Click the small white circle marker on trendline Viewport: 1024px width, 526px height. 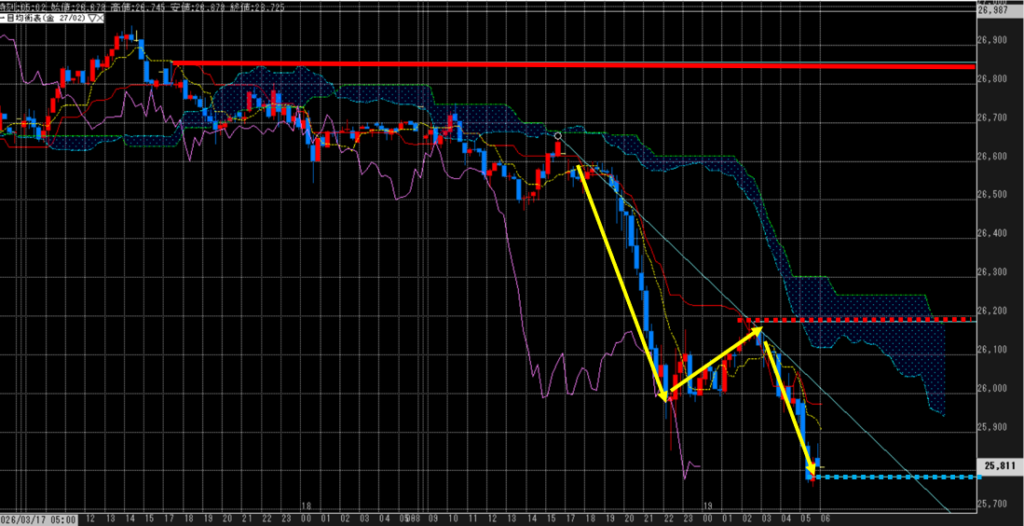coord(557,134)
